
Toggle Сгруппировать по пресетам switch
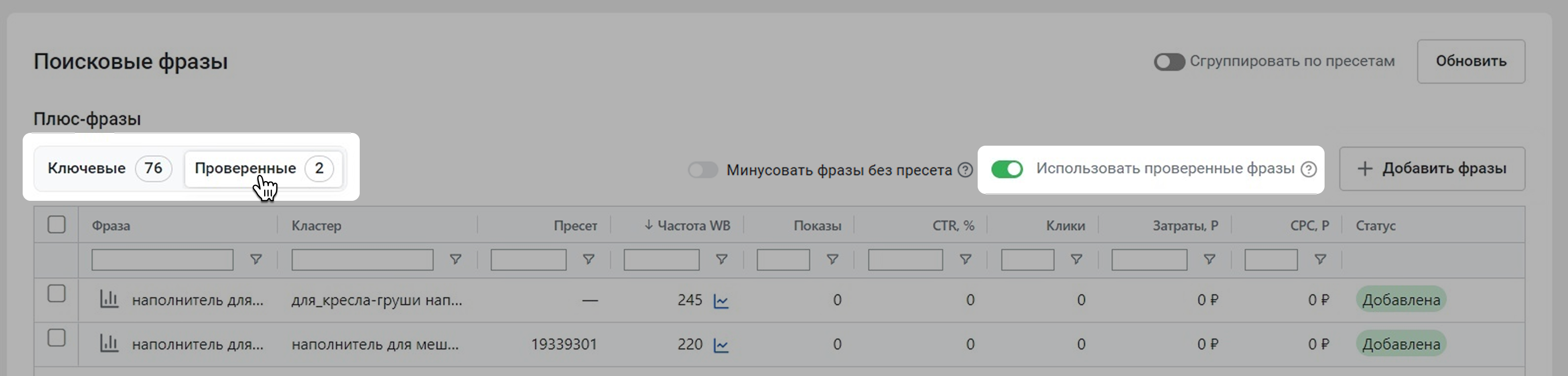[1169, 62]
